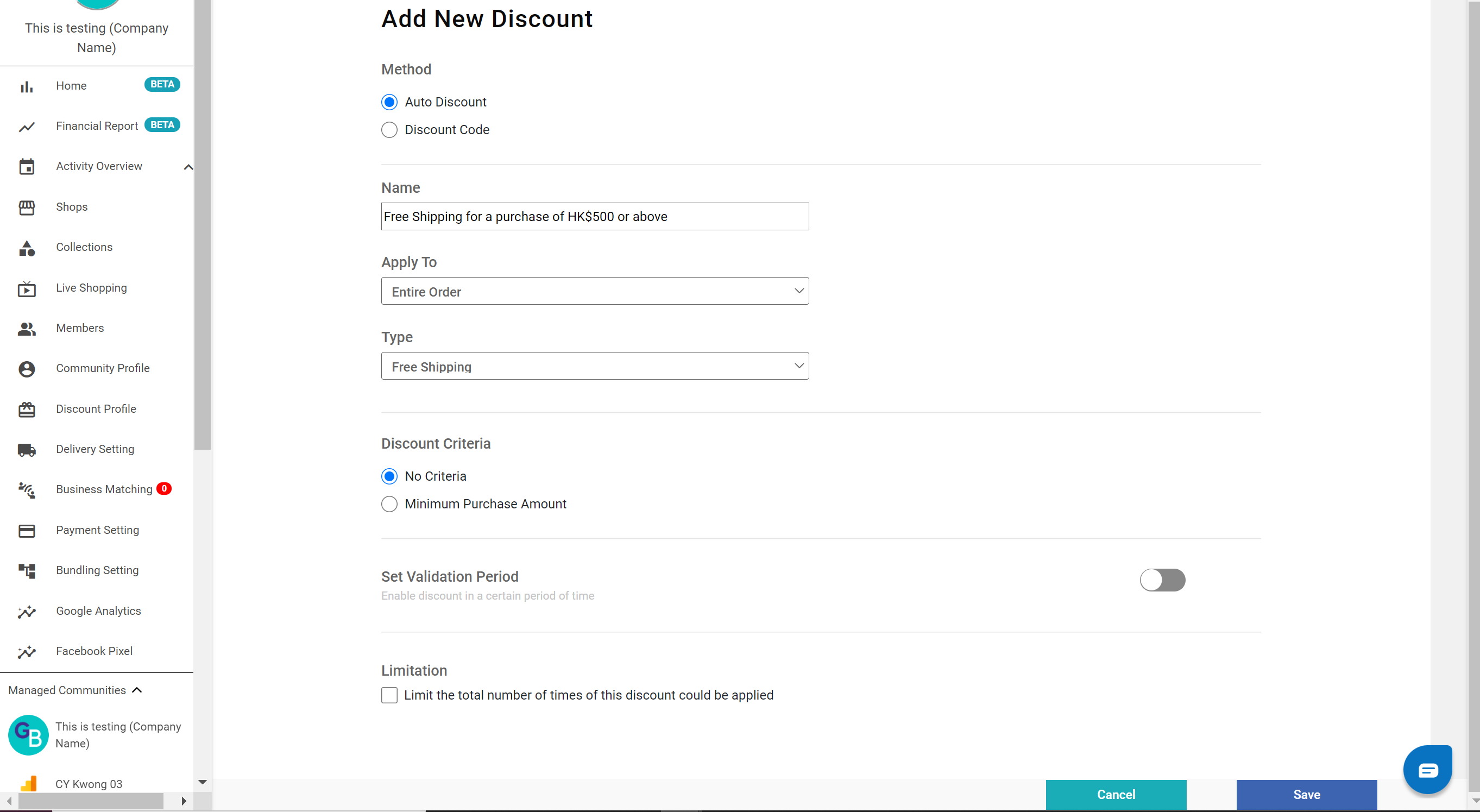Click the Discount Profile gift card icon
1480x812 pixels.
[27, 409]
